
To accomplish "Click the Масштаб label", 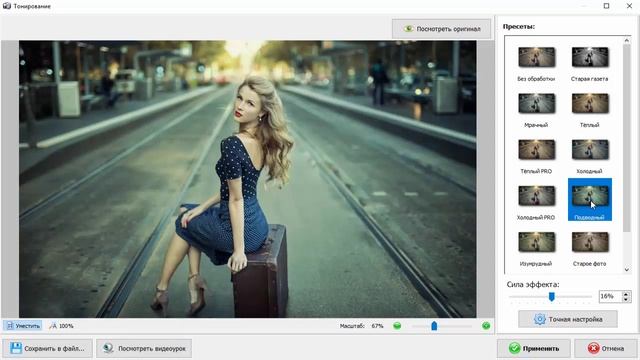I will [352, 326].
